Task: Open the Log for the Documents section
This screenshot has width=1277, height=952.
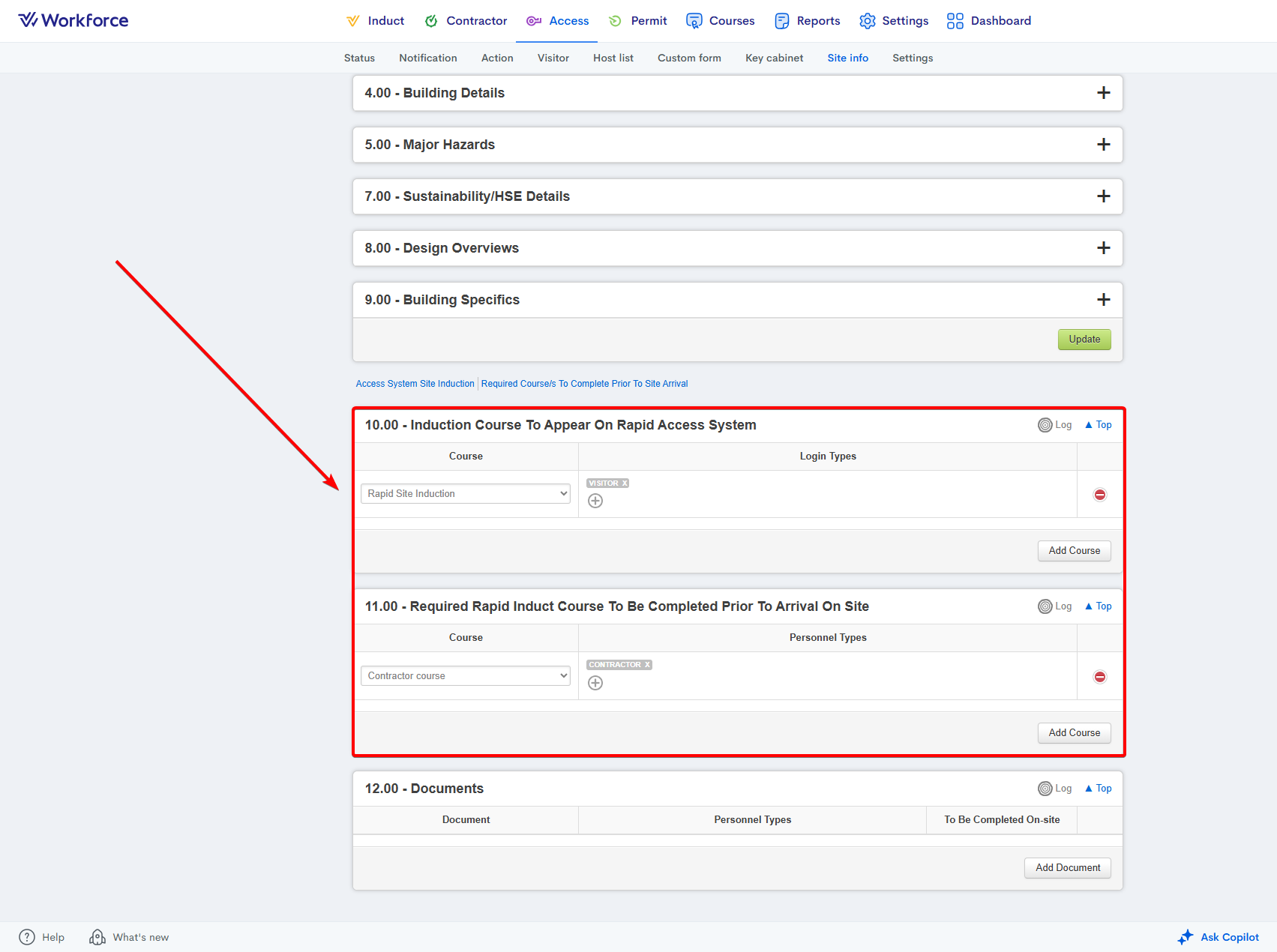Action: (x=1054, y=789)
